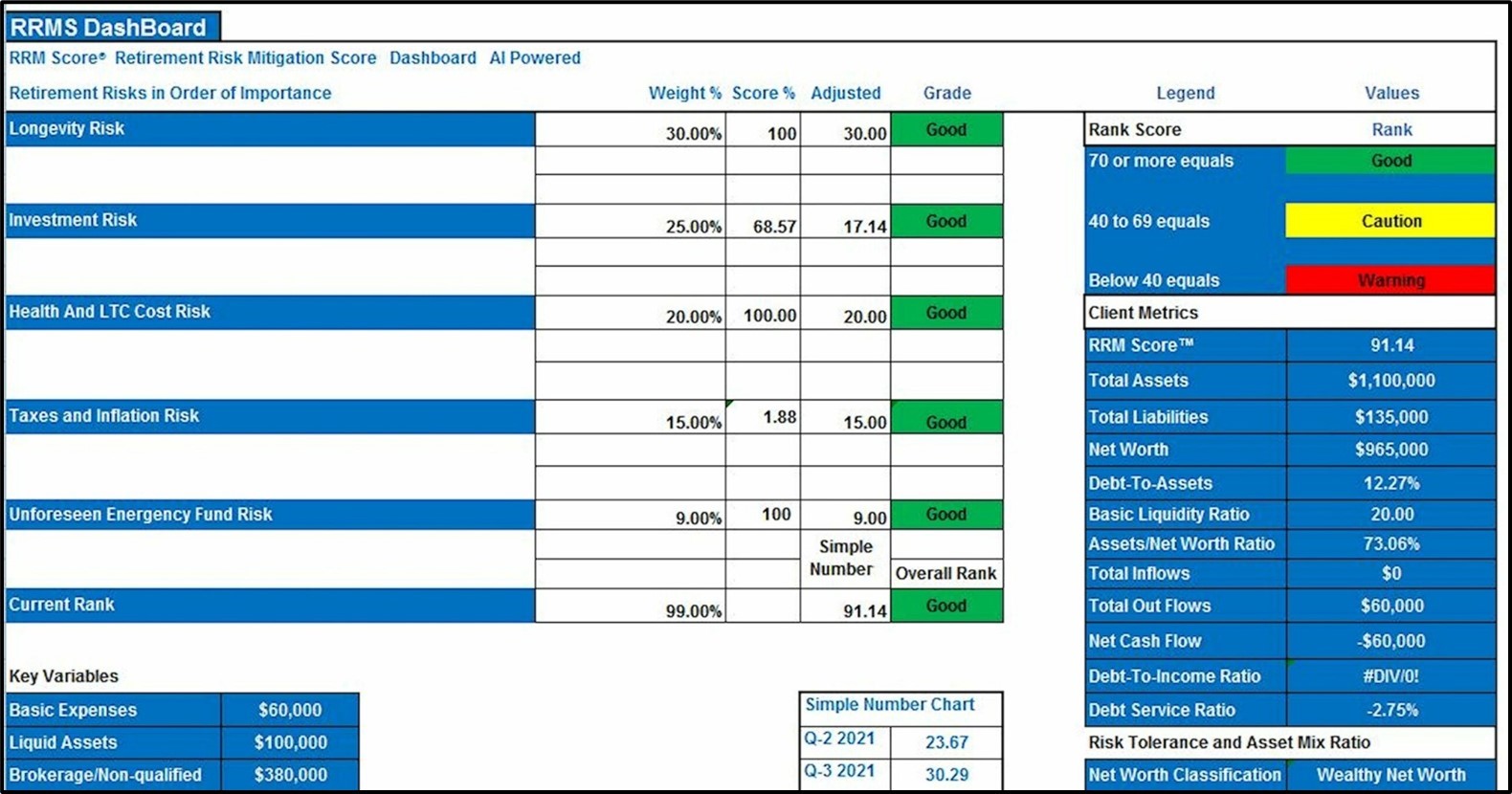Screen dimensions: 1512x794
Task: Click the Wealthy Net Worth classification cell
Action: click(x=1391, y=775)
